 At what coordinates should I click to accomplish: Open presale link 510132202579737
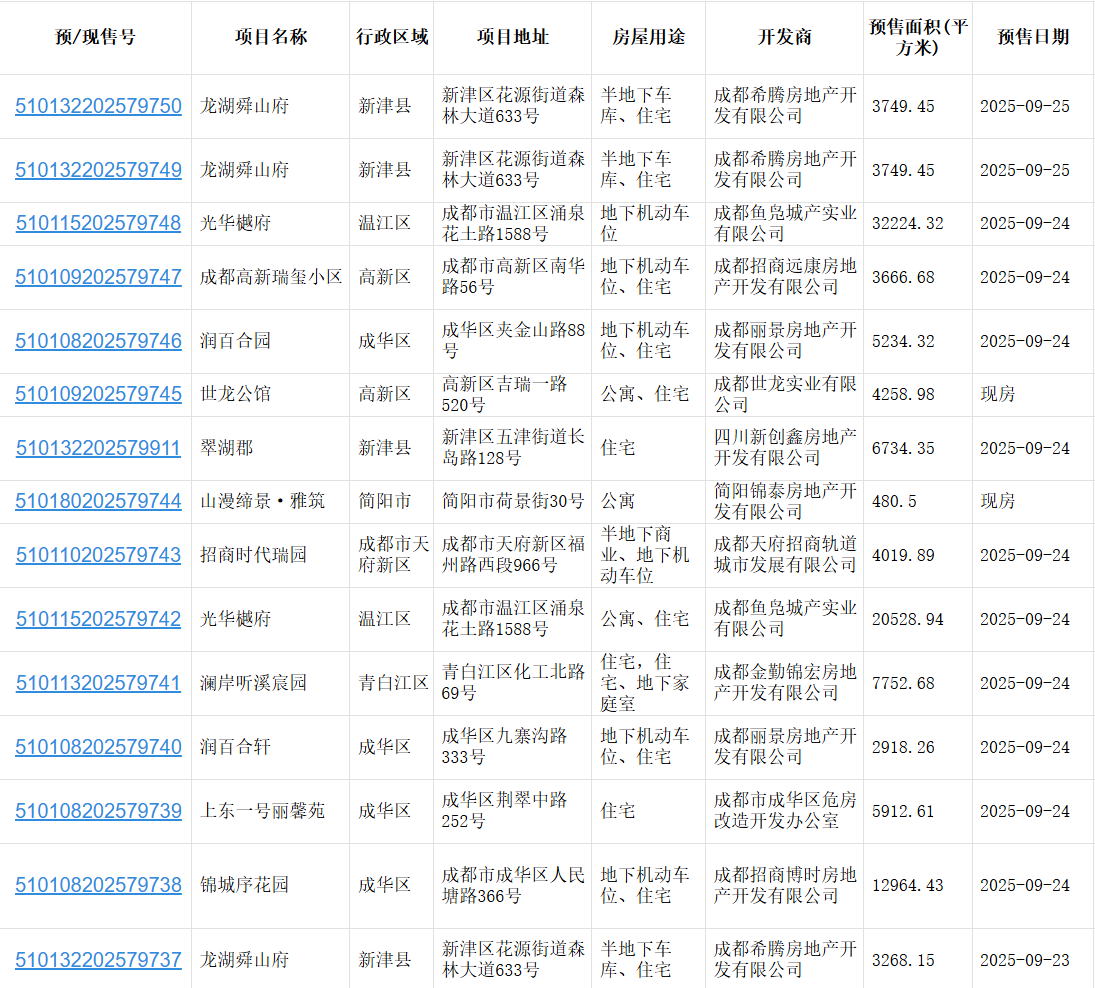click(x=98, y=960)
